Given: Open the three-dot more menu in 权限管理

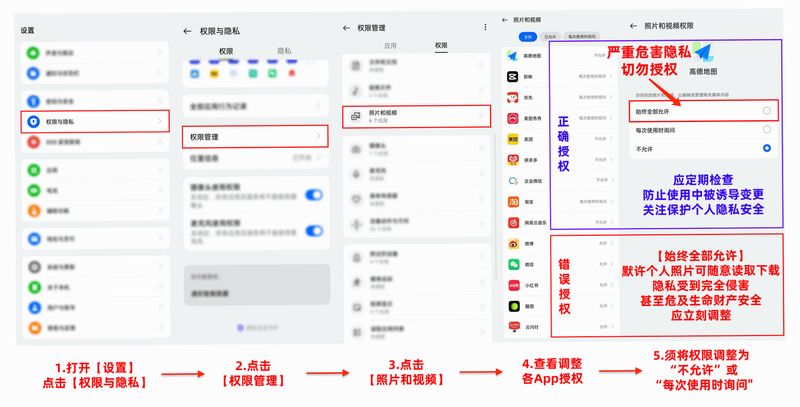Looking at the screenshot, I should [485, 27].
